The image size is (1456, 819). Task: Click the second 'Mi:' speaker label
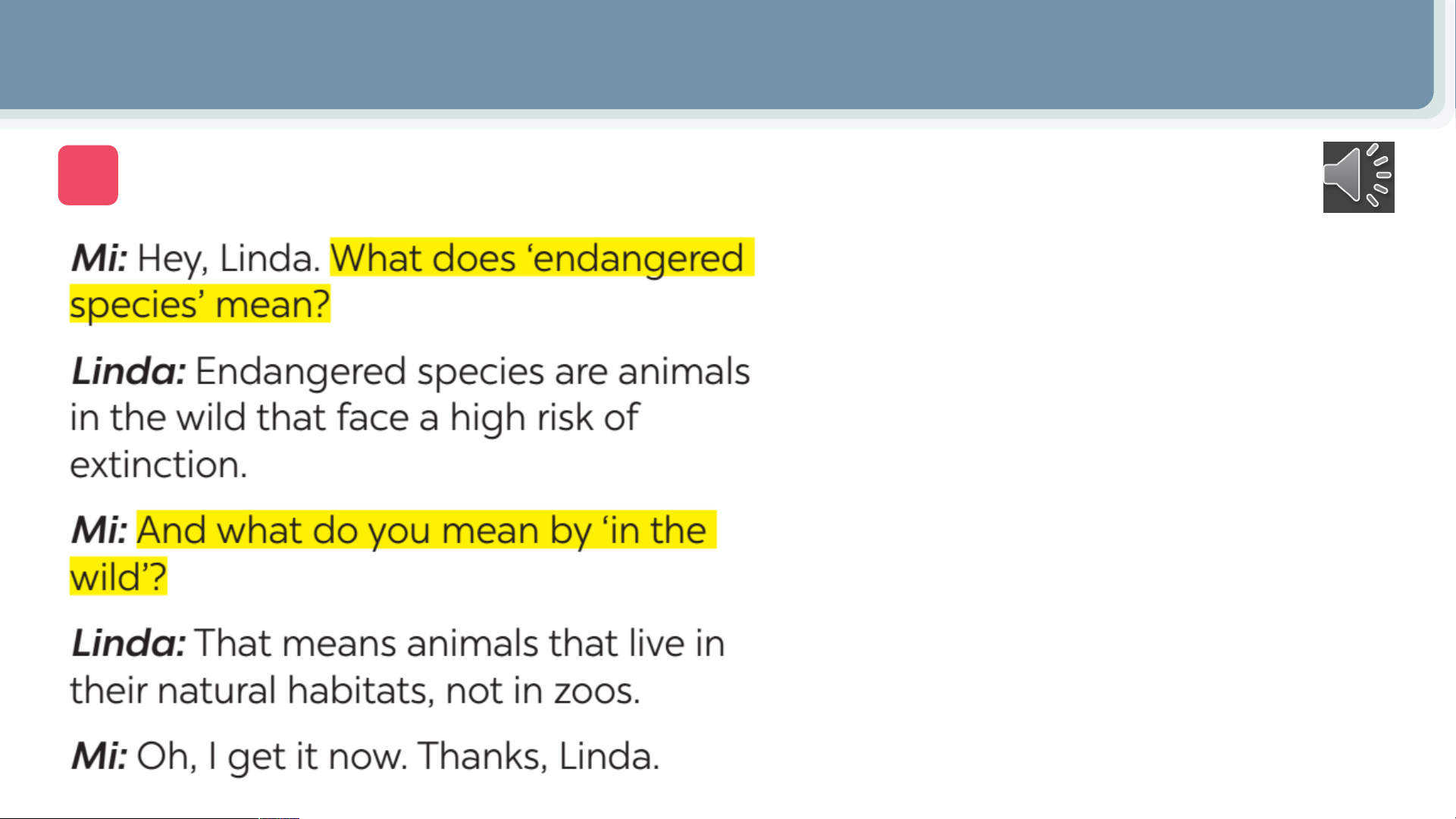click(x=99, y=530)
